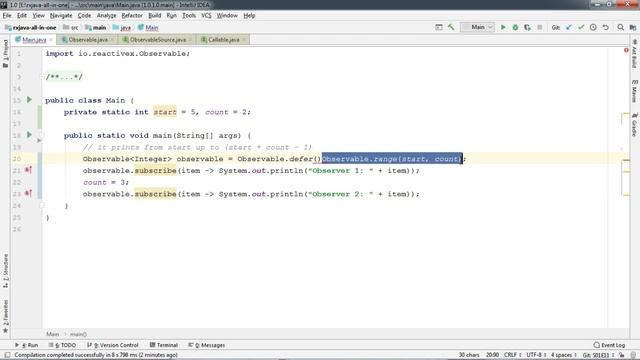Click the inspector hector icon in status bar

(x=633, y=355)
